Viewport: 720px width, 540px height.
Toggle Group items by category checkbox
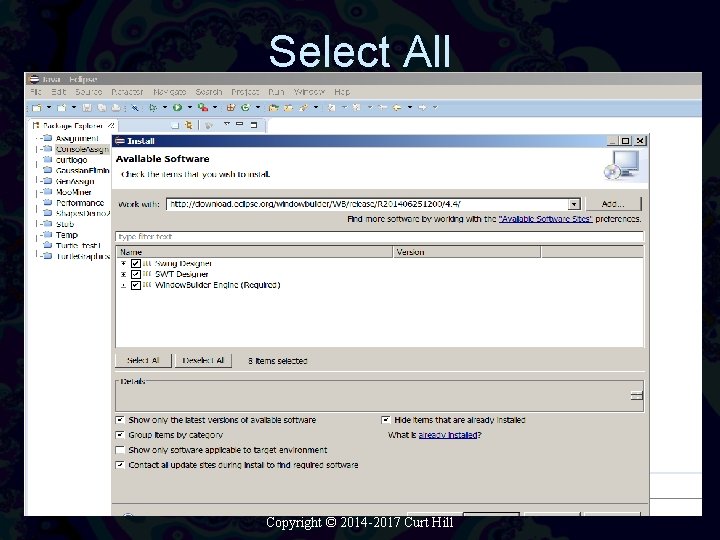point(120,435)
